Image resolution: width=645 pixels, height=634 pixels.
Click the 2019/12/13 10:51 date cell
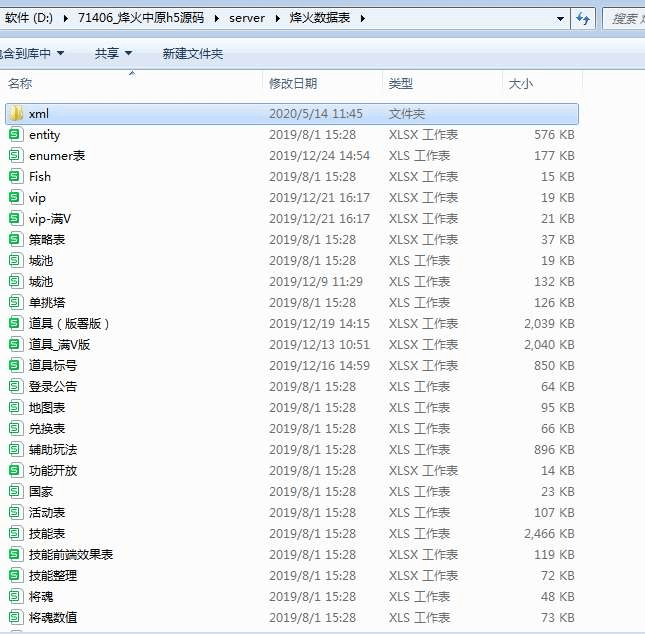[x=319, y=344]
